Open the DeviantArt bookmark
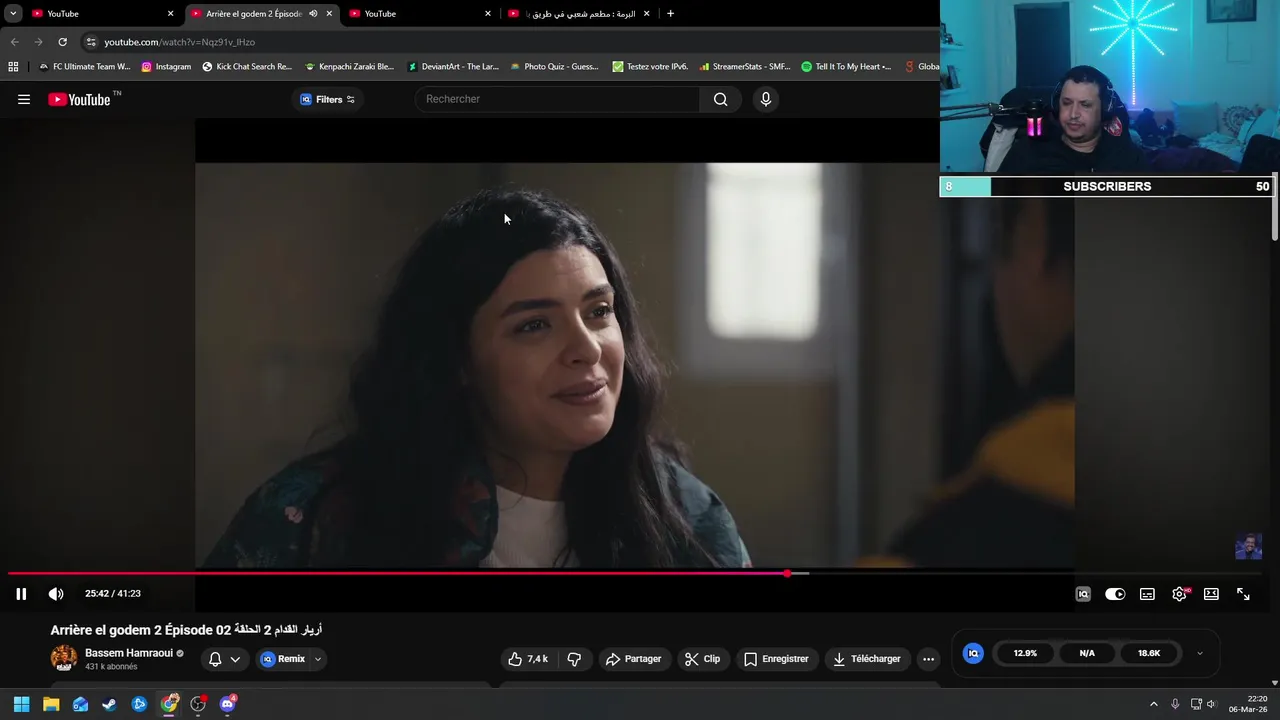This screenshot has width=1280, height=720. pyautogui.click(x=453, y=67)
